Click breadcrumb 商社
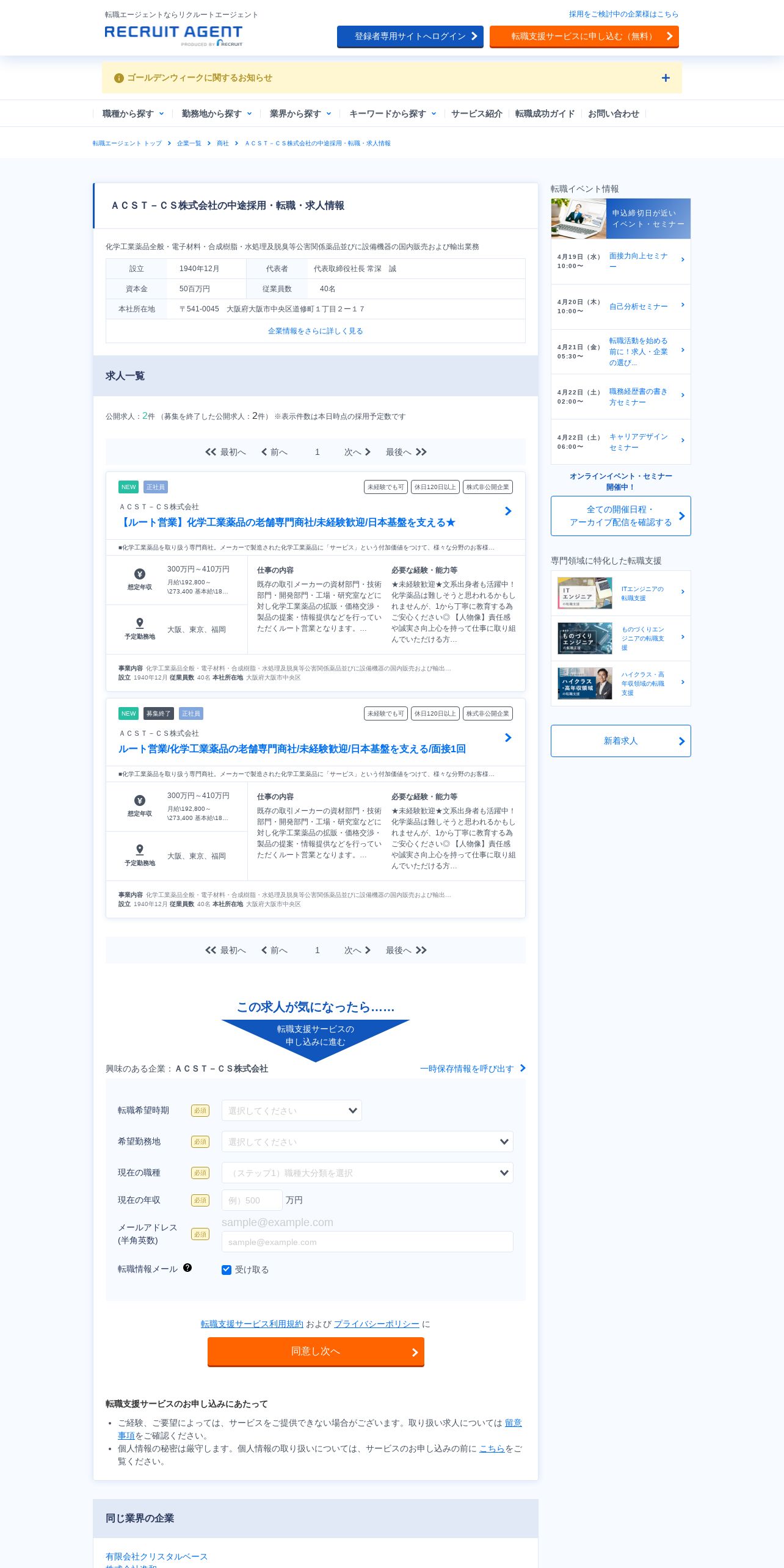 point(223,143)
